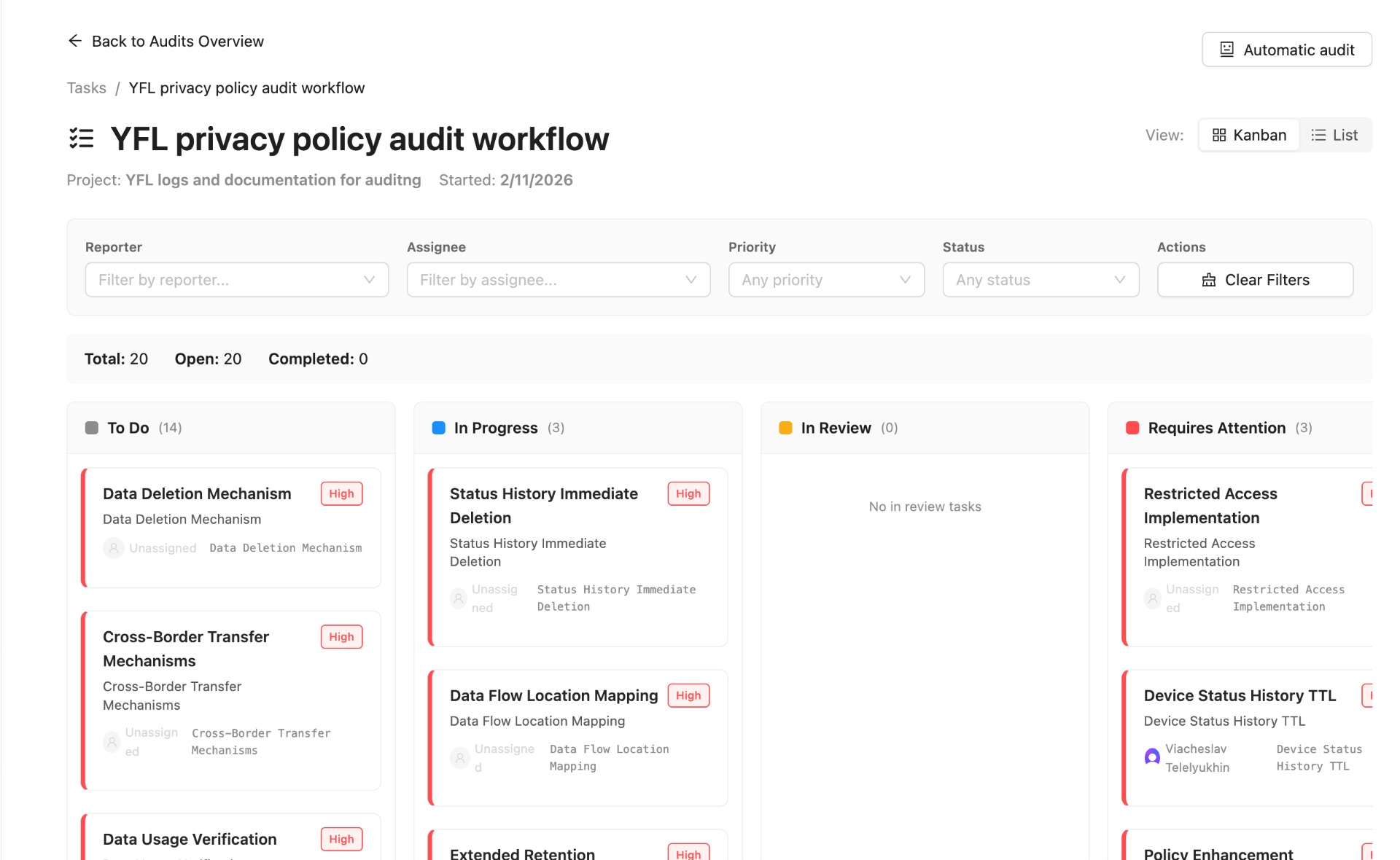
Task: Expand the Any status dropdown
Action: (x=1041, y=280)
